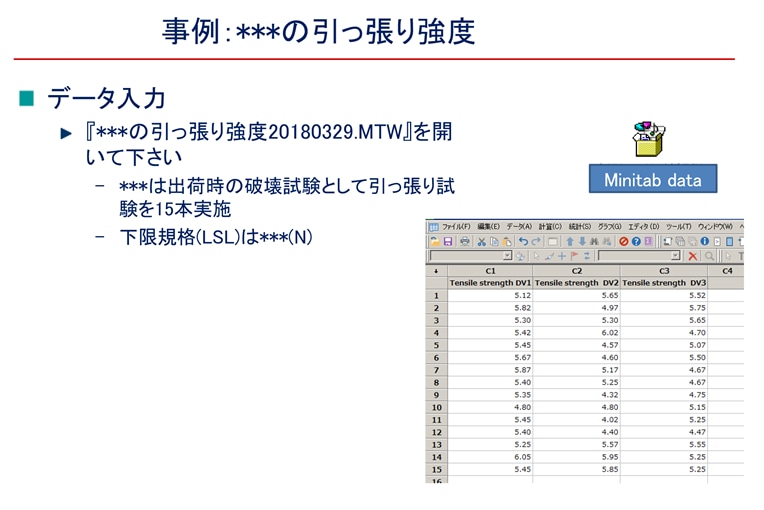Click the blue Help question mark icon
Screen dimensions: 764x510
tap(636, 242)
